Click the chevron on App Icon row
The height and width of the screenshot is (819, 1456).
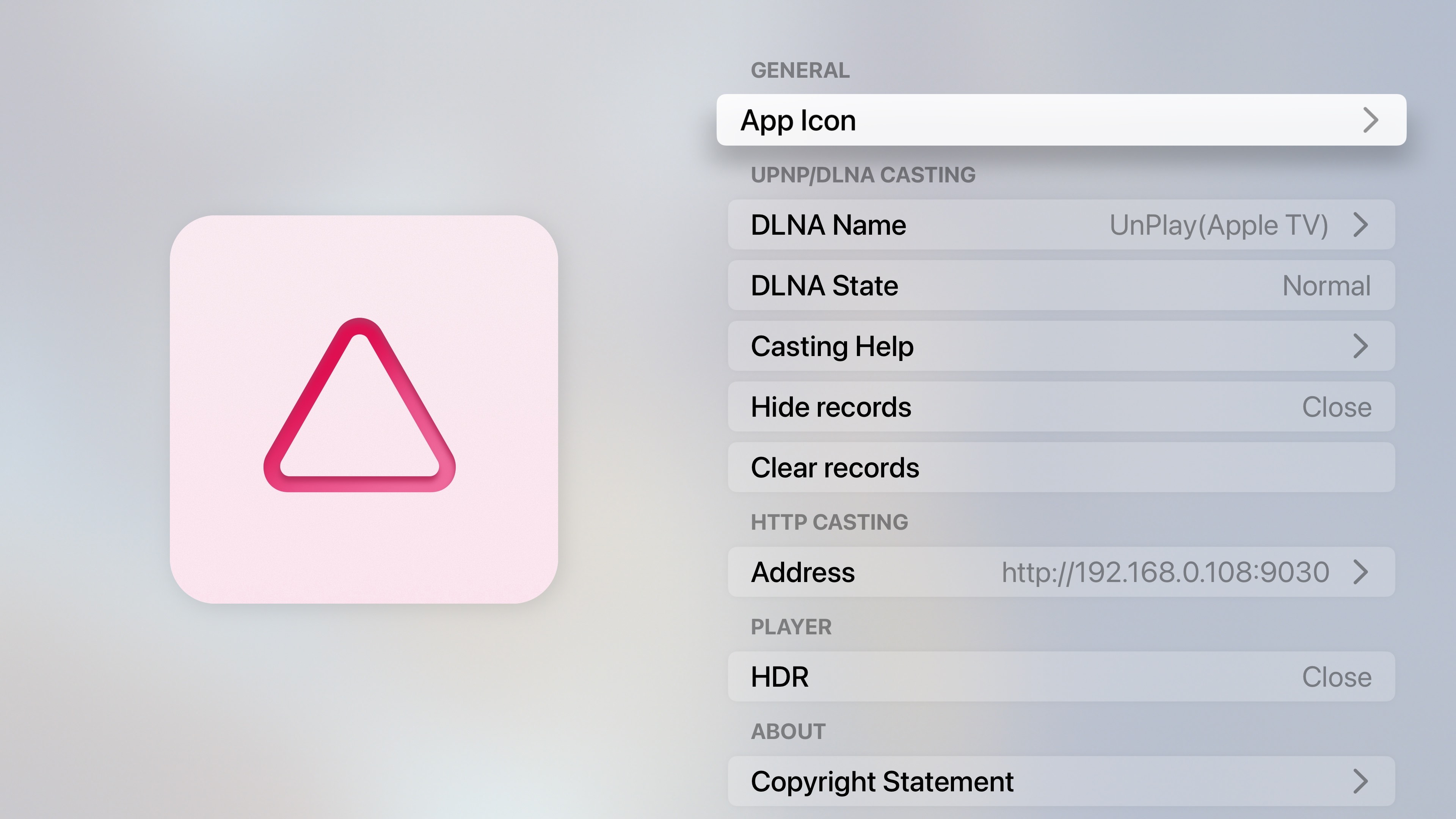1370,120
